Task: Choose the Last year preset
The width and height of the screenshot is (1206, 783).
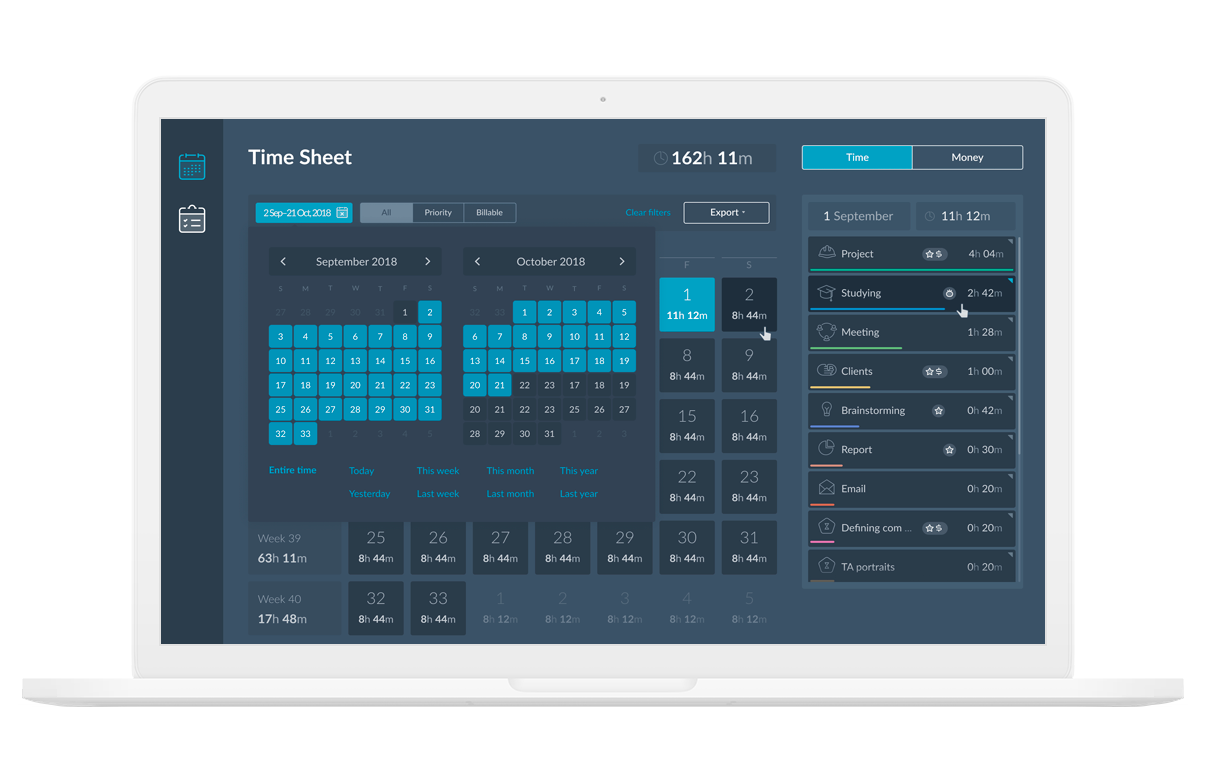Action: click(579, 494)
